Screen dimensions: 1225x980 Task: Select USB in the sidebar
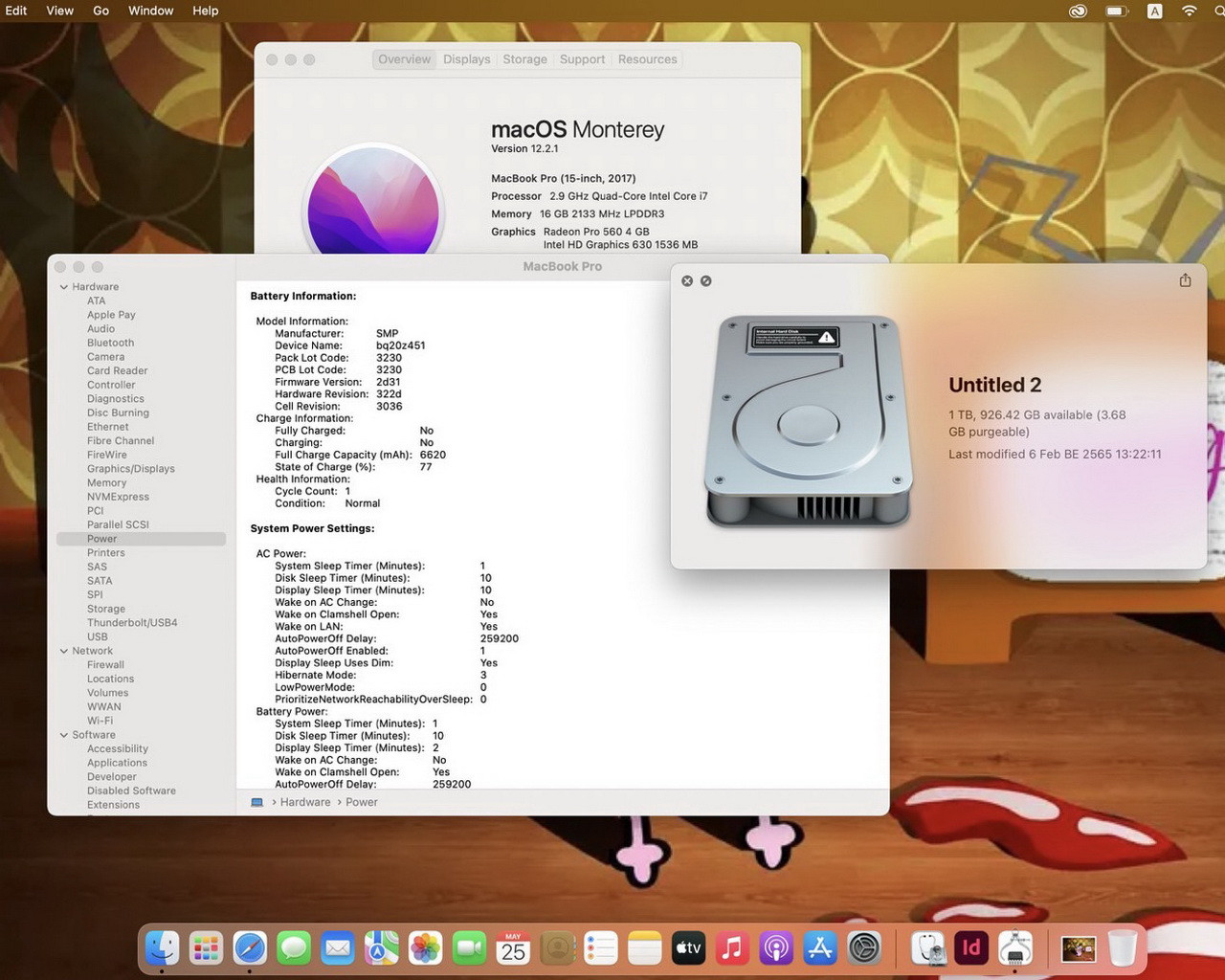(x=98, y=636)
